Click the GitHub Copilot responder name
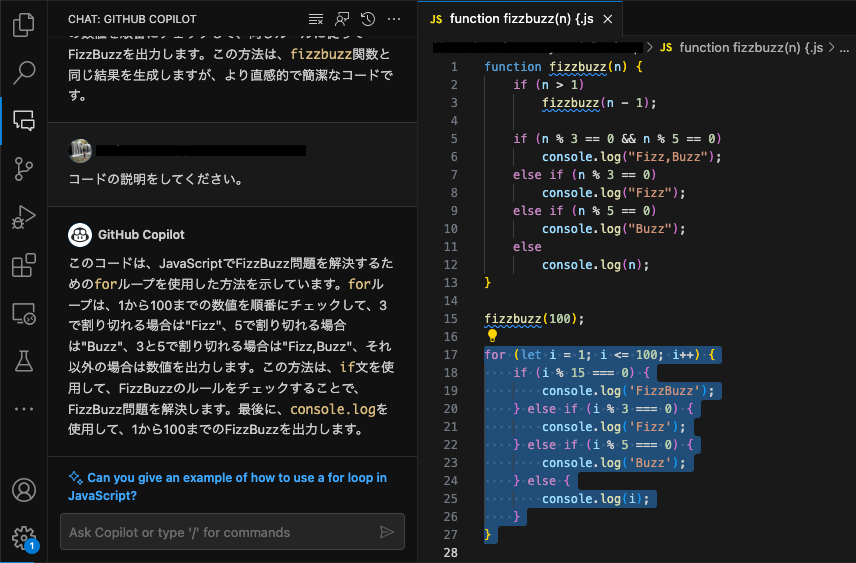Screen dimensions: 856x563 (x=141, y=235)
